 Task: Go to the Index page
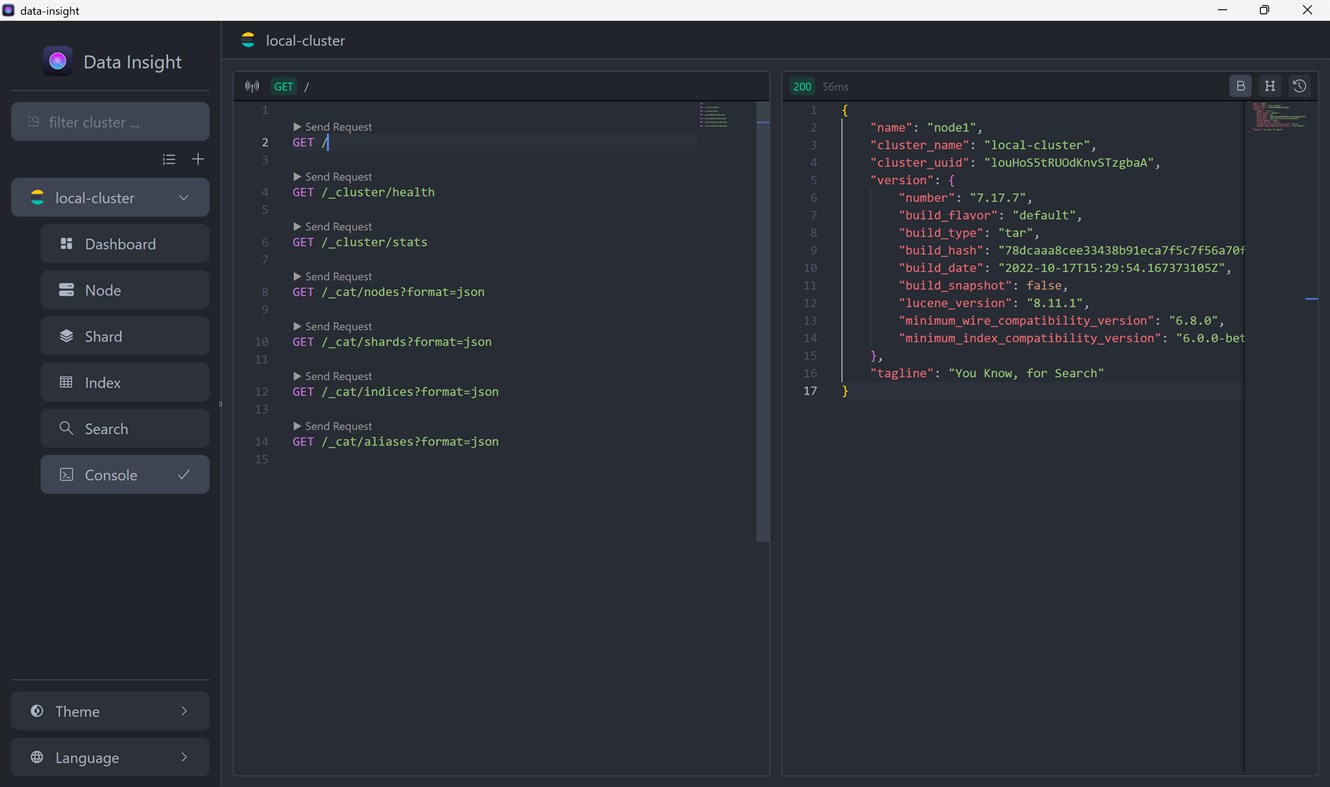tap(125, 382)
